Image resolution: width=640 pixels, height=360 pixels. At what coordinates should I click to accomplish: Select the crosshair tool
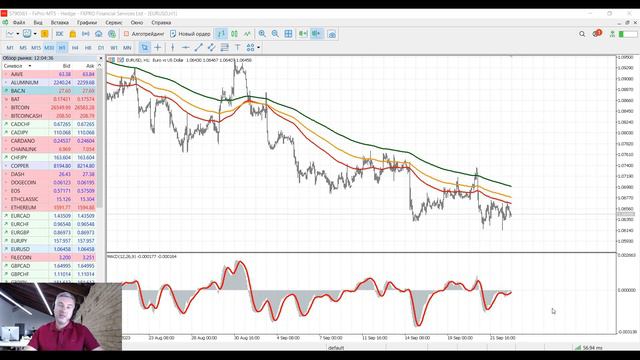click(158, 48)
